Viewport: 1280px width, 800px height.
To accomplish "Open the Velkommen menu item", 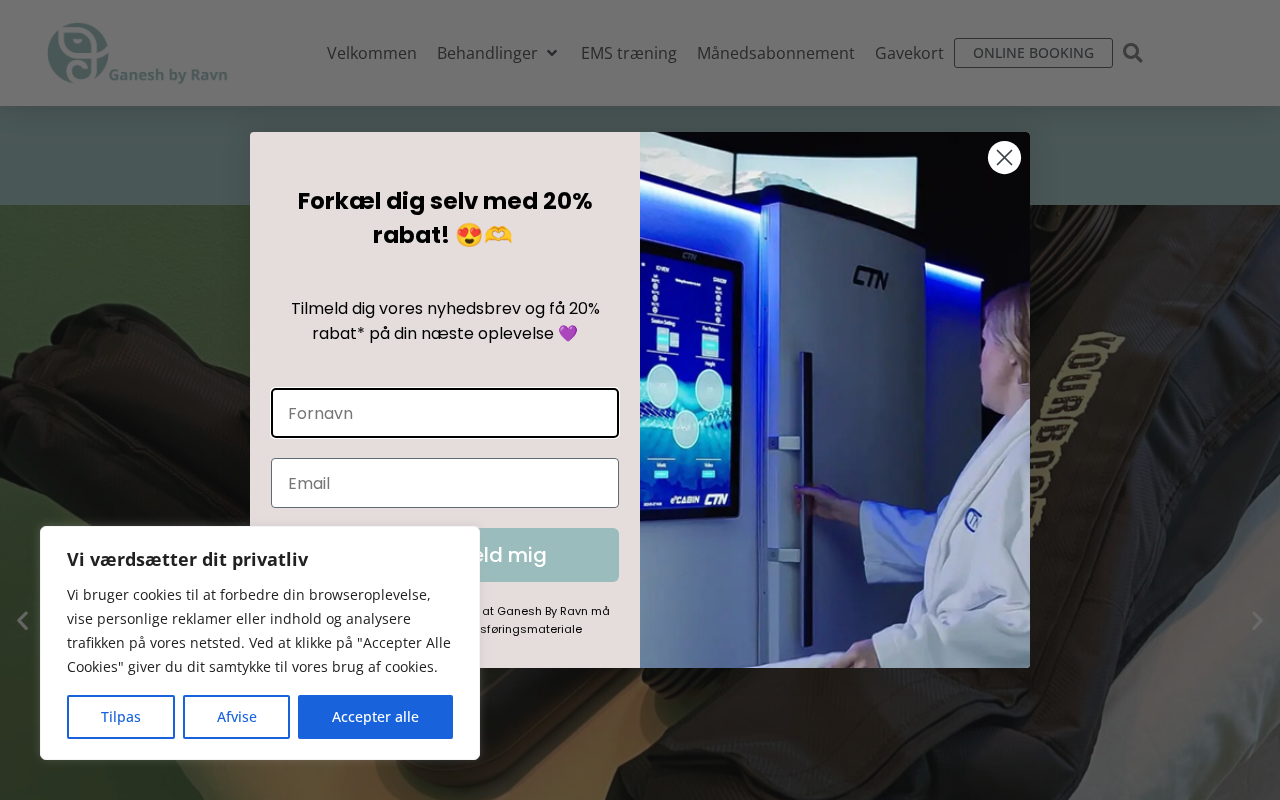I will [372, 53].
